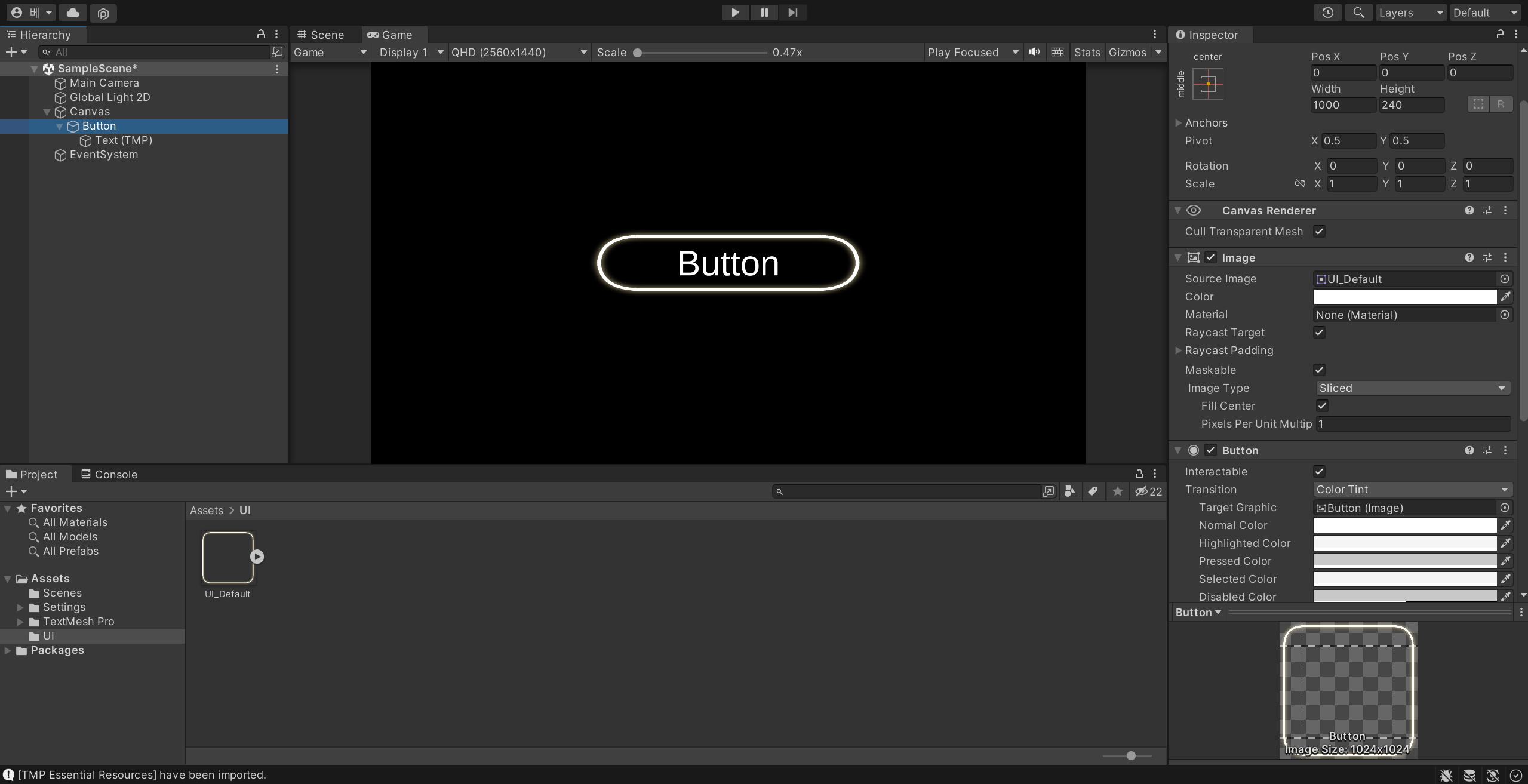Image resolution: width=1528 pixels, height=784 pixels.
Task: Open Image Type Sliced dropdown
Action: (1412, 388)
